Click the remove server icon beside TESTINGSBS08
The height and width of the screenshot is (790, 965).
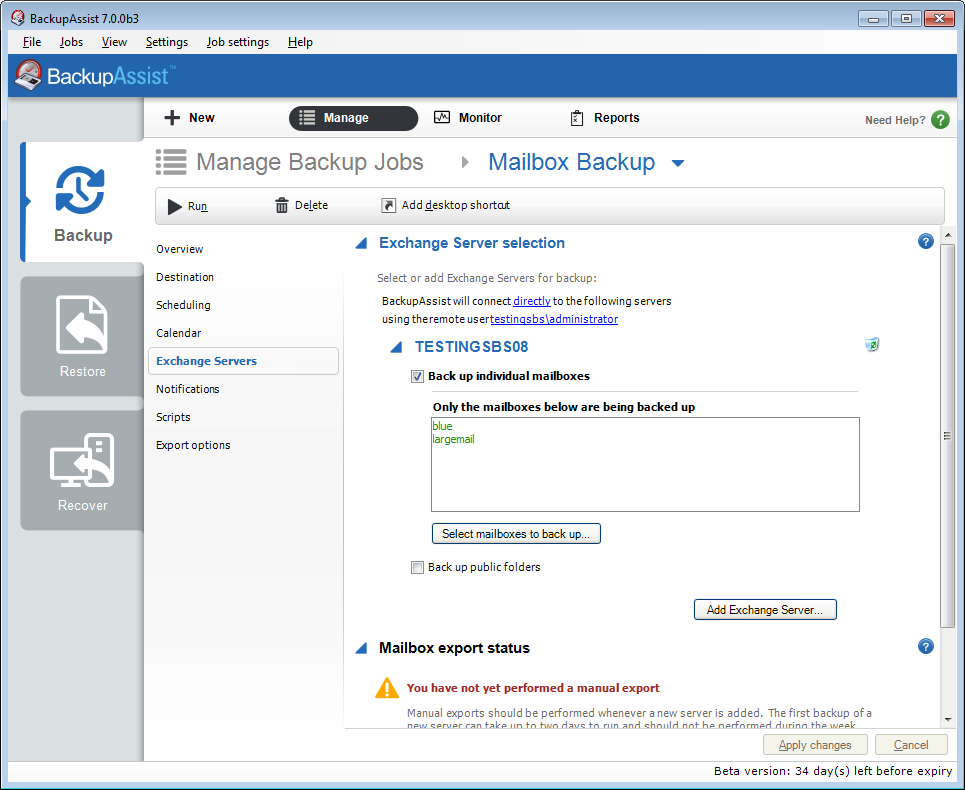pyautogui.click(x=871, y=345)
